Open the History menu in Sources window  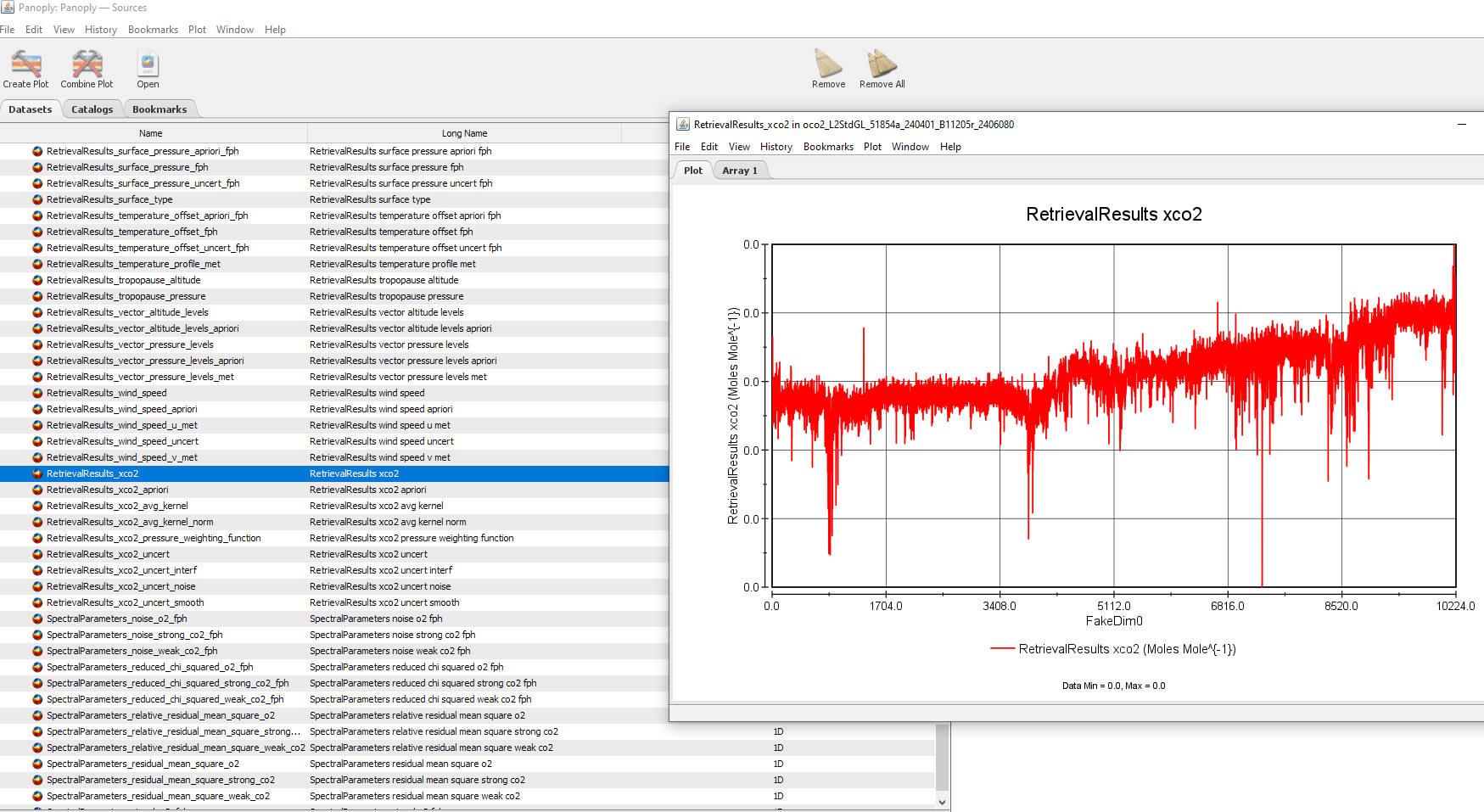tap(101, 30)
